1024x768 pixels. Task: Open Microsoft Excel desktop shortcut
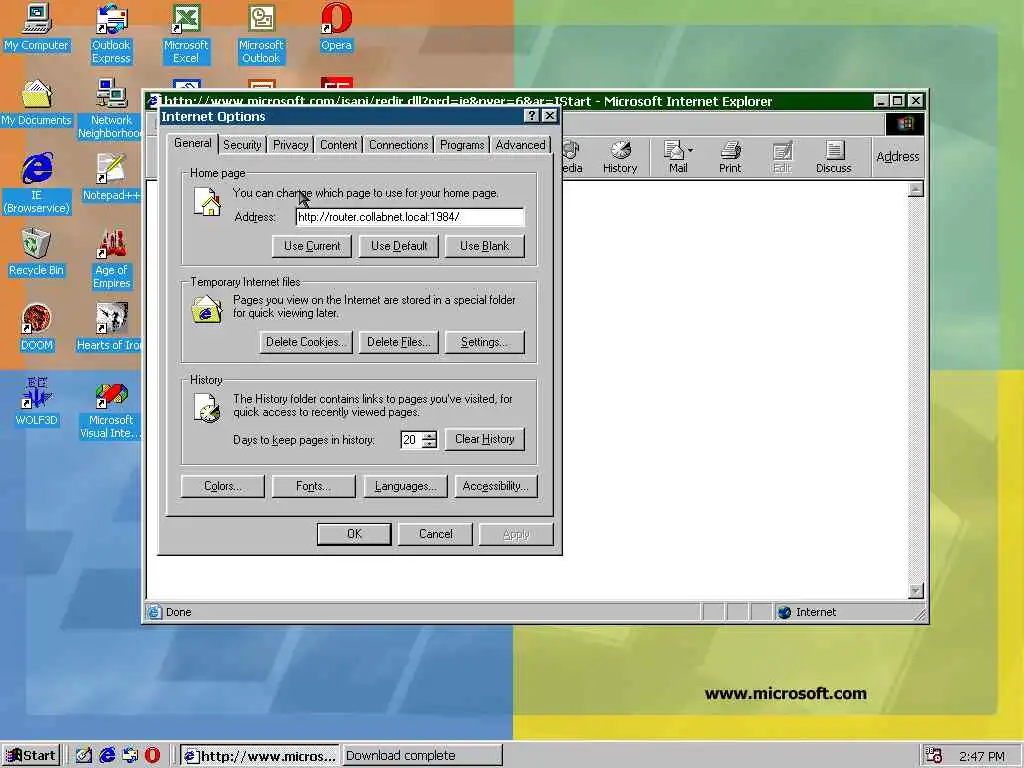(186, 34)
